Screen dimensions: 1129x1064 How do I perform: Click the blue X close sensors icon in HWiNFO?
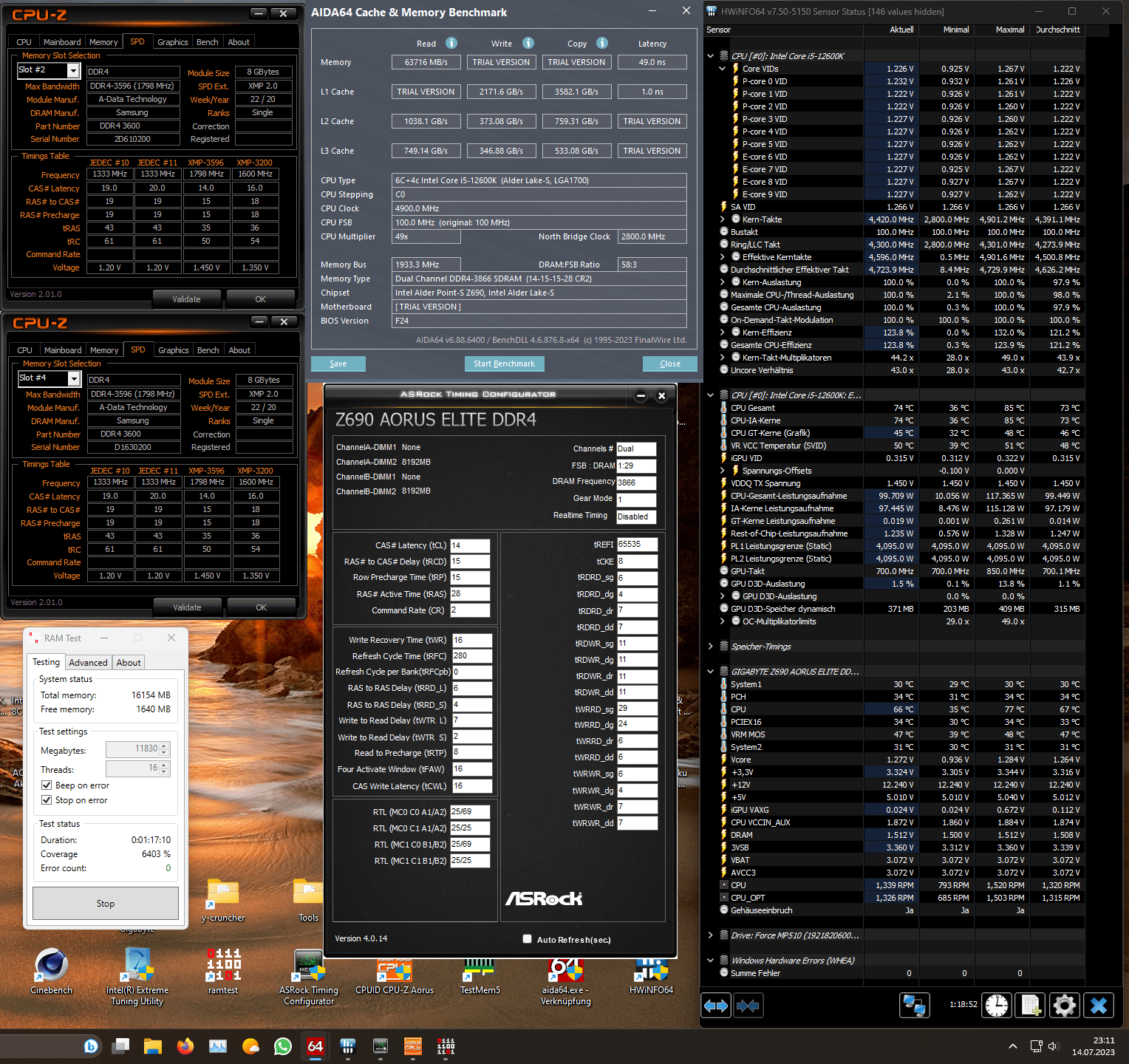(x=1099, y=1006)
